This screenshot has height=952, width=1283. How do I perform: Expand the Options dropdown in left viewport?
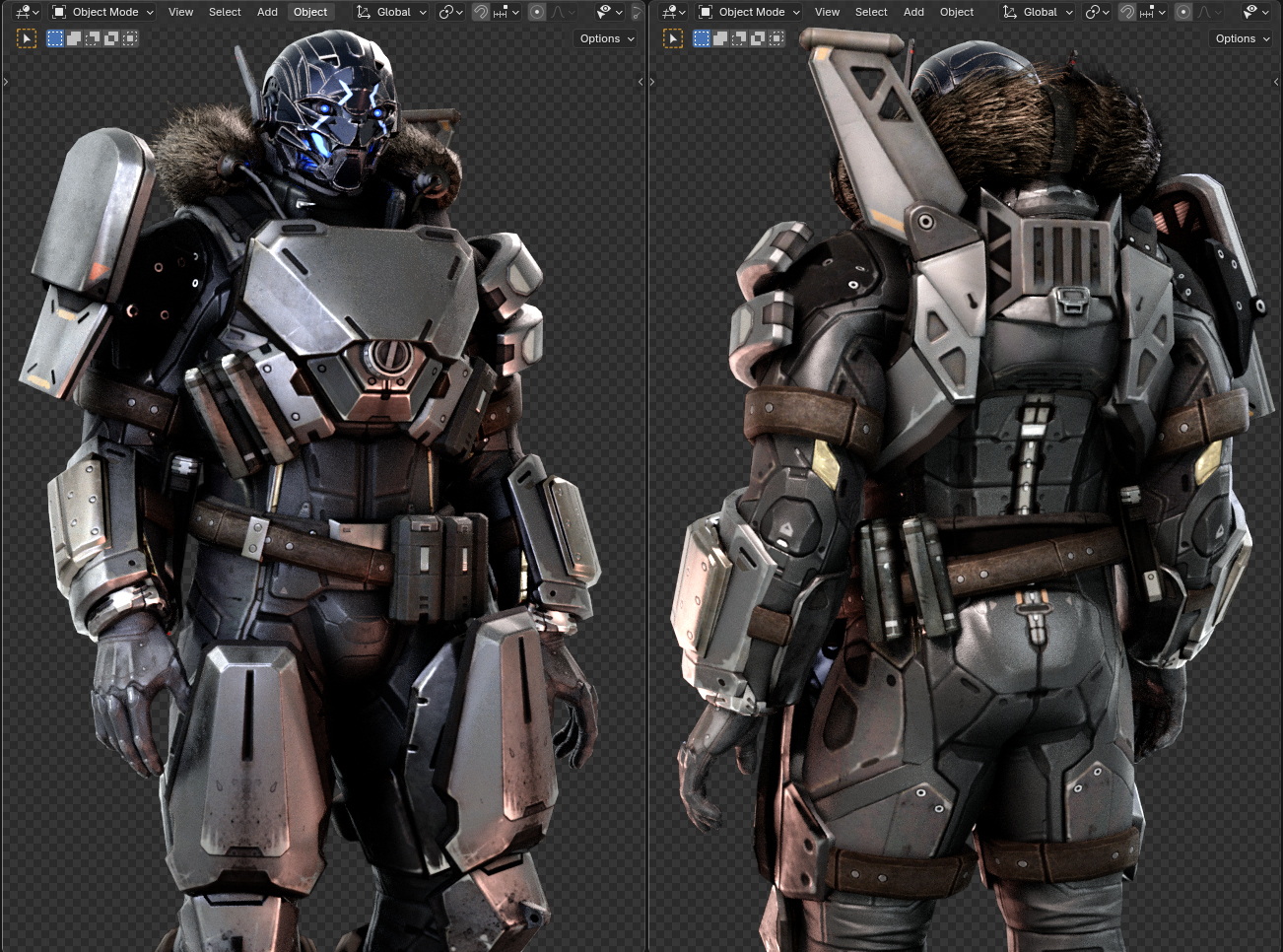click(x=606, y=38)
